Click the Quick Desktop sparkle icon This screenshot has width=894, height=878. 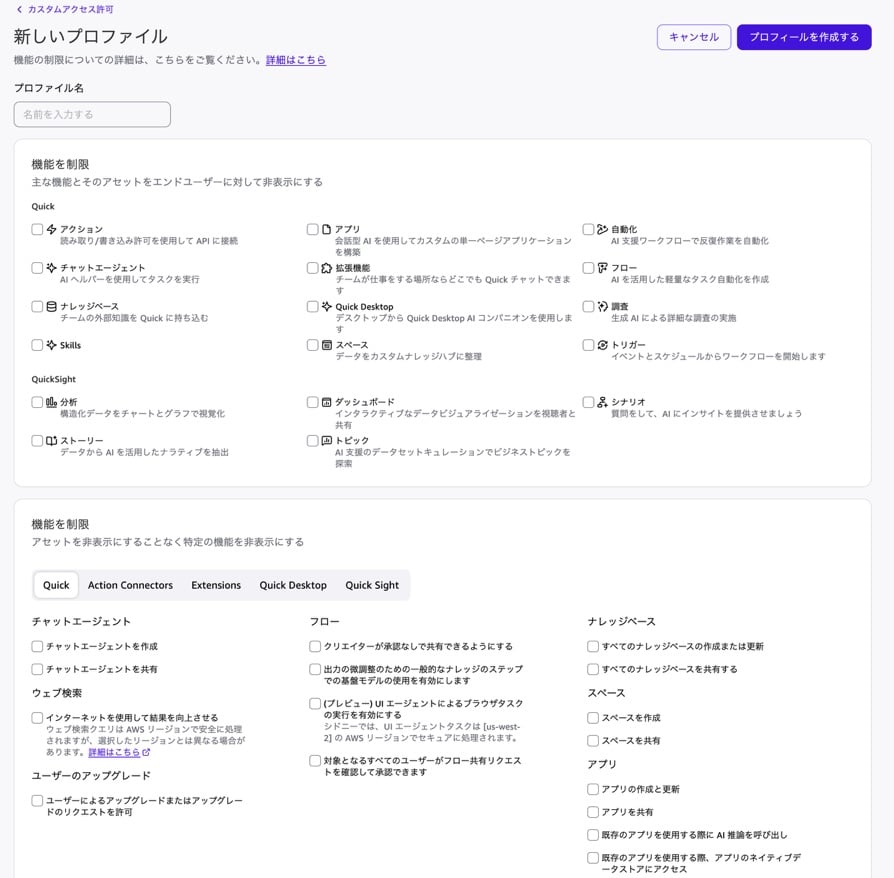(327, 307)
